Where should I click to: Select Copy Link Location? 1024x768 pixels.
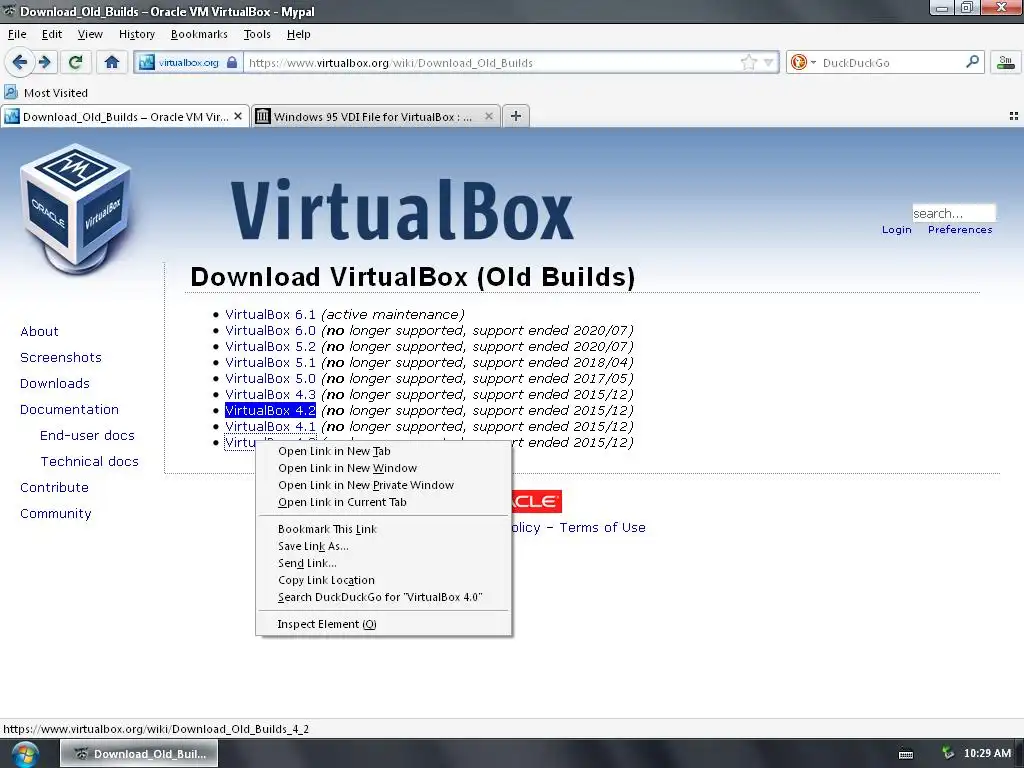[x=383, y=580]
